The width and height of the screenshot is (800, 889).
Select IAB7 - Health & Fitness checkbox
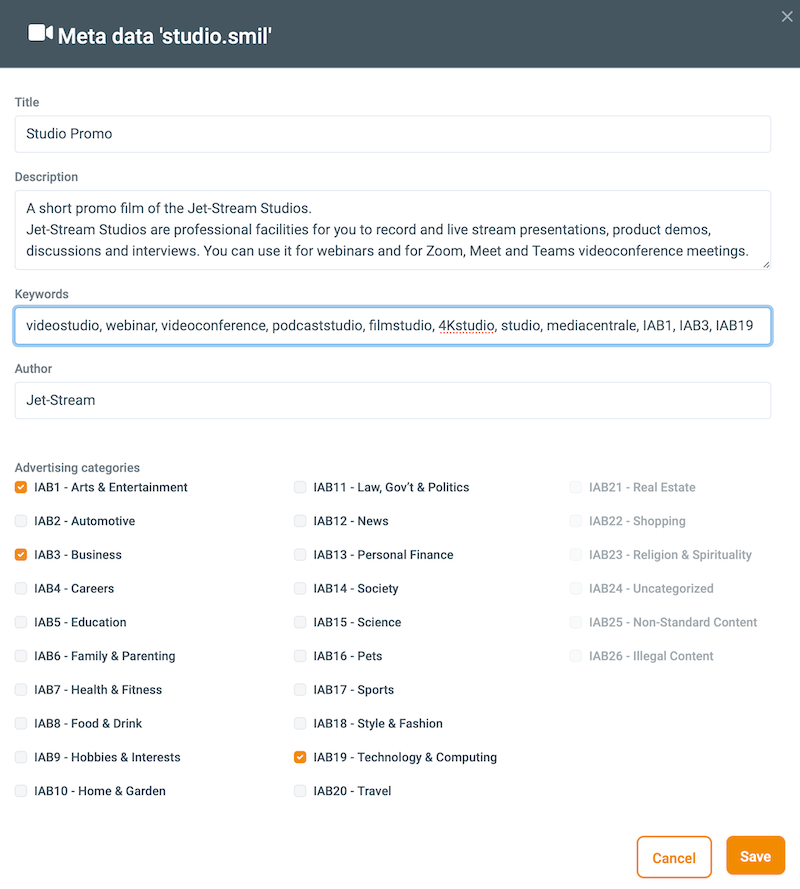pyautogui.click(x=21, y=690)
